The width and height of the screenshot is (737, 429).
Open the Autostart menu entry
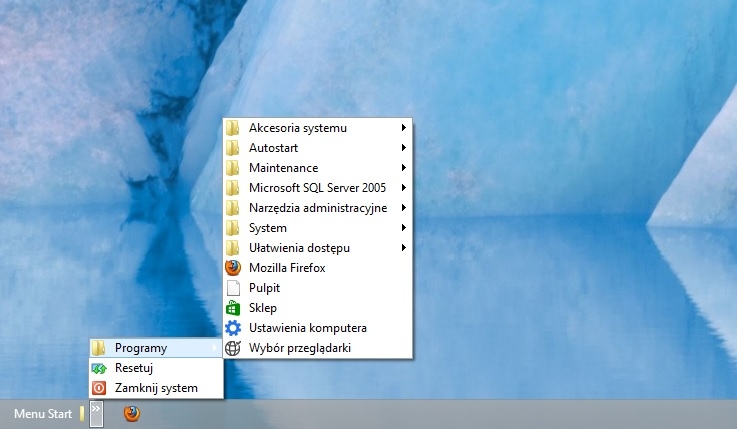pos(318,148)
